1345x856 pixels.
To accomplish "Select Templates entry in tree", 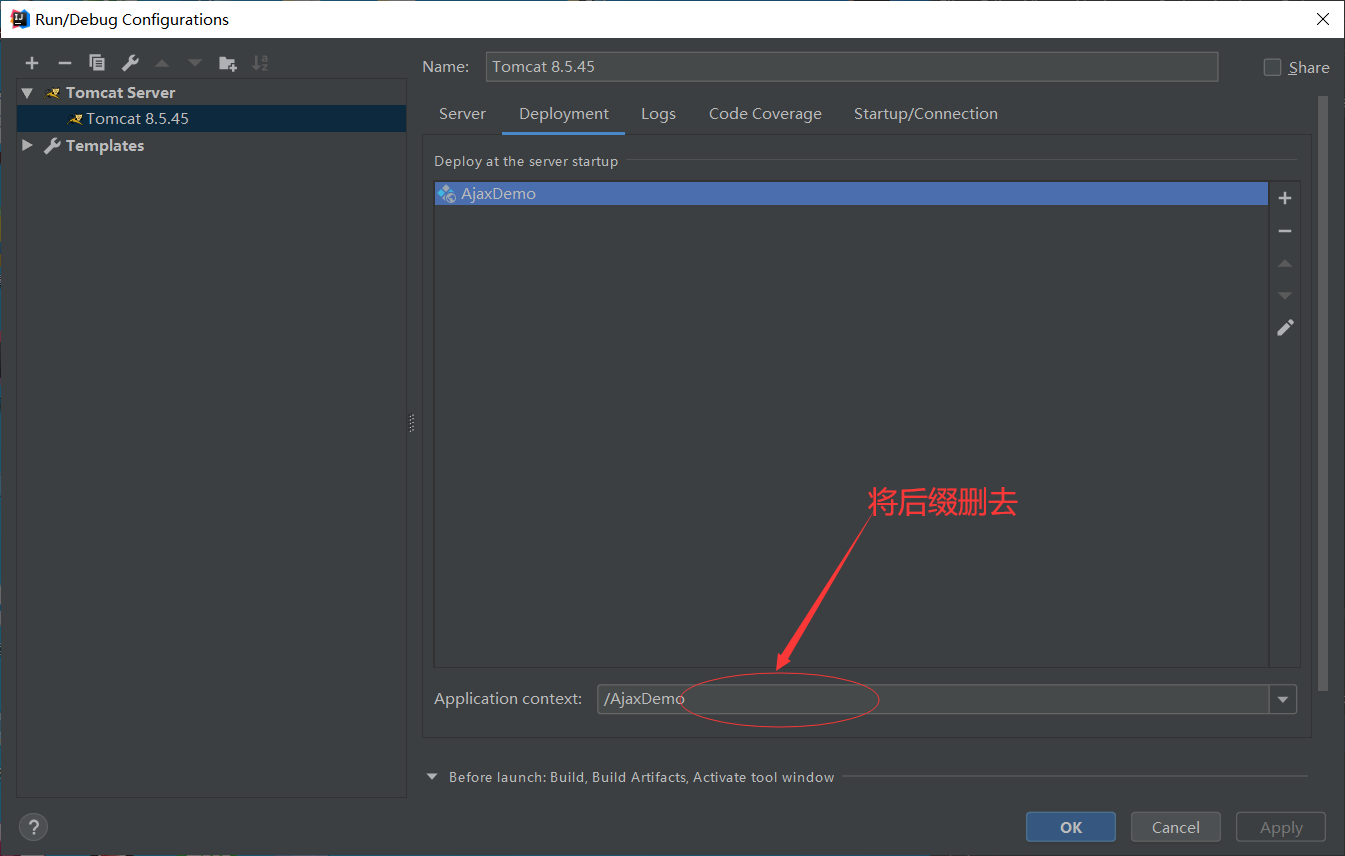I will tap(105, 145).
